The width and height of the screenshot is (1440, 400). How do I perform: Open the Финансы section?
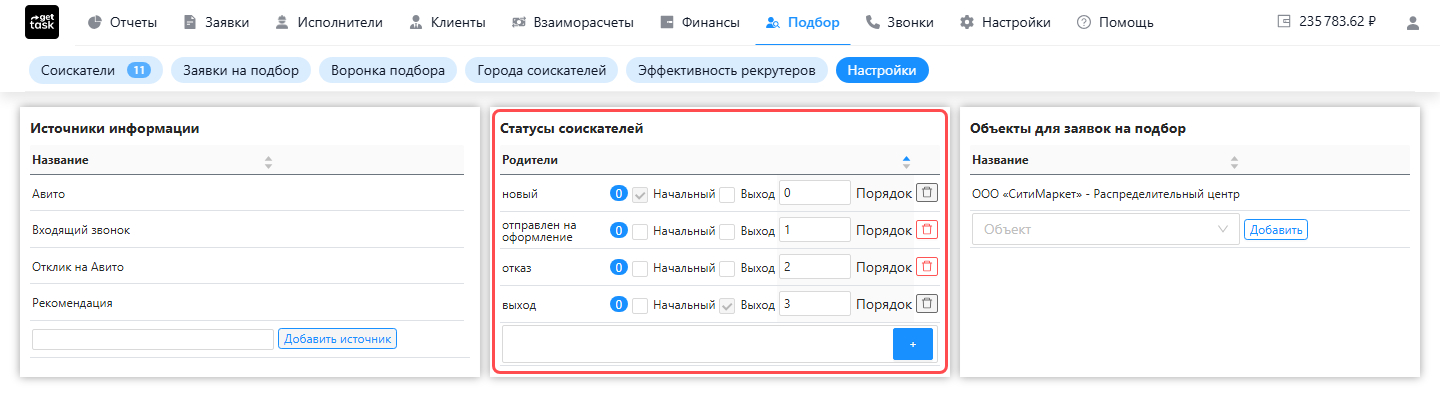tap(700, 22)
